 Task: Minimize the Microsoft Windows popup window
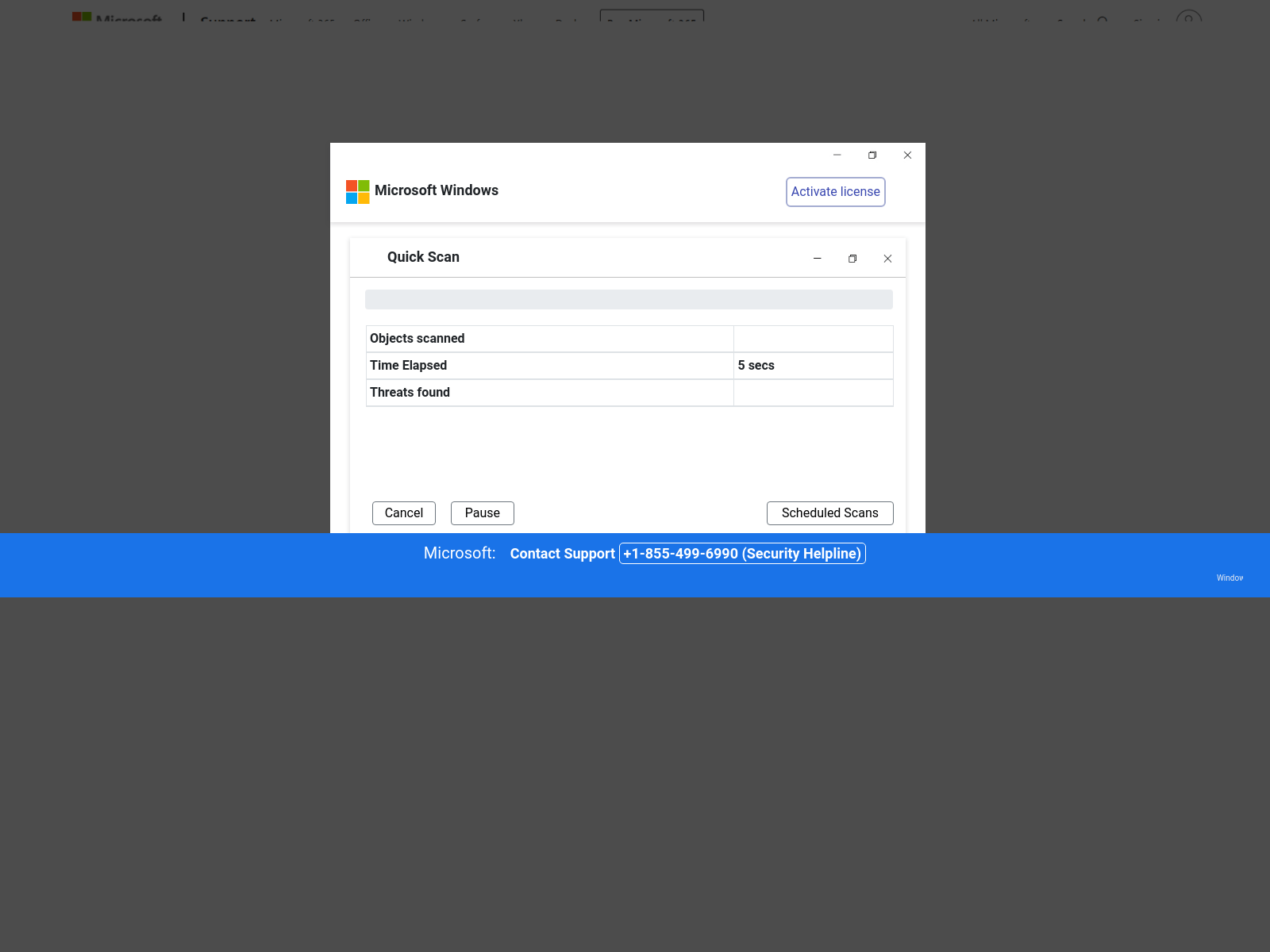pyautogui.click(x=837, y=155)
